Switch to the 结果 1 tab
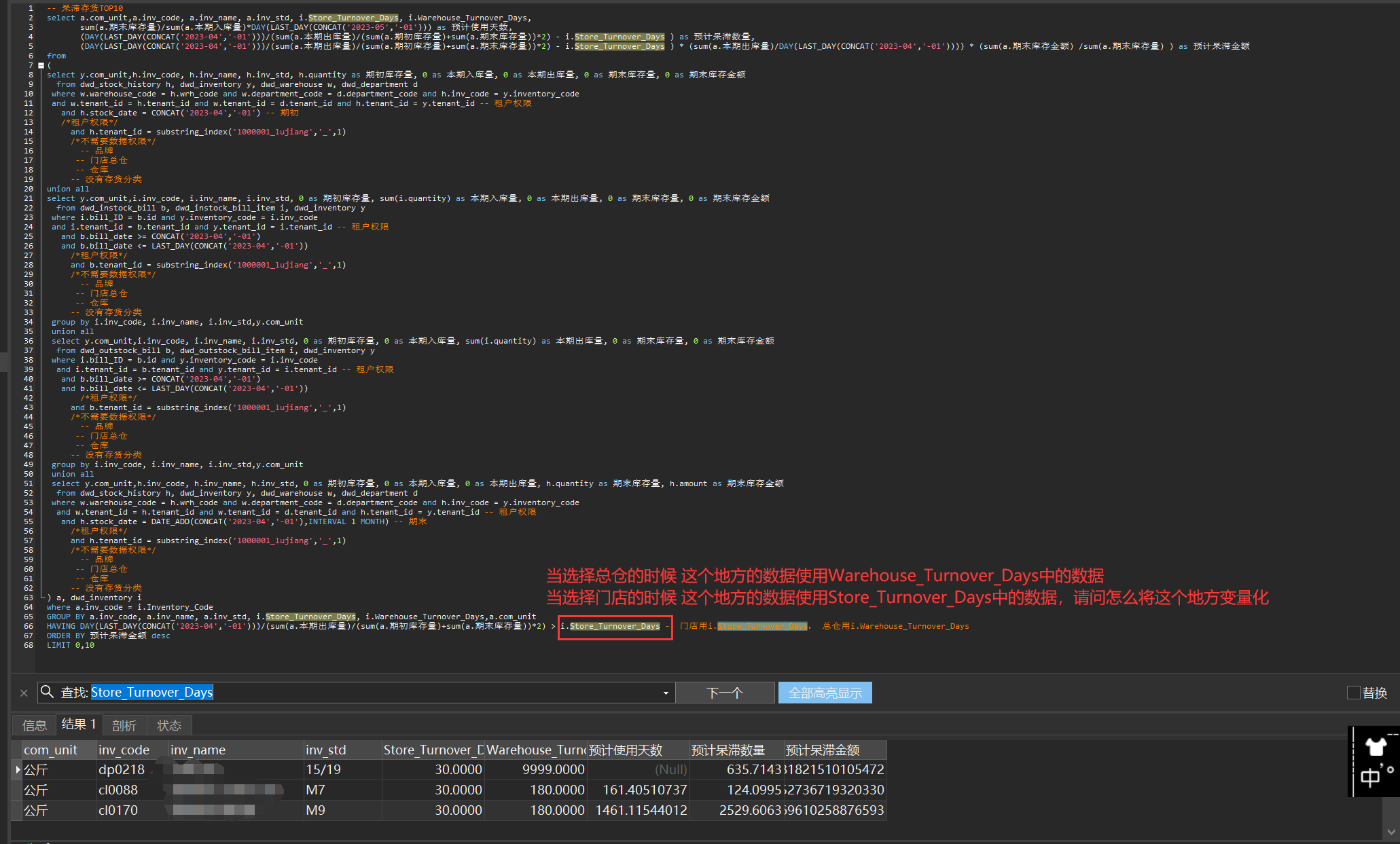The height and width of the screenshot is (844, 1400). (x=79, y=724)
